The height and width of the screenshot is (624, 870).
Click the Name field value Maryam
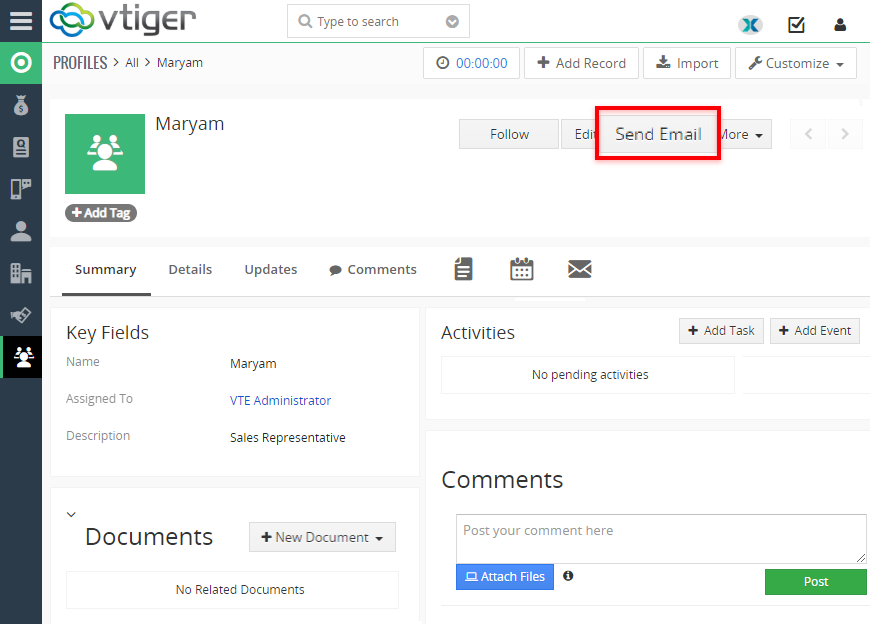pos(253,364)
